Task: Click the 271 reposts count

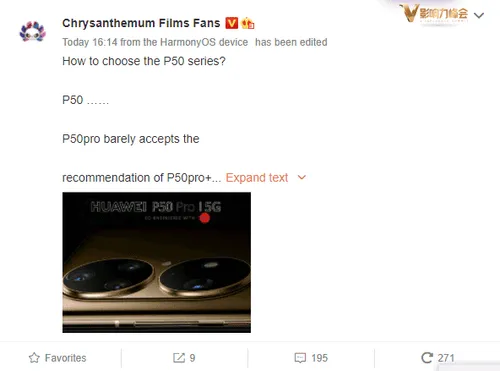Action: click(x=446, y=358)
